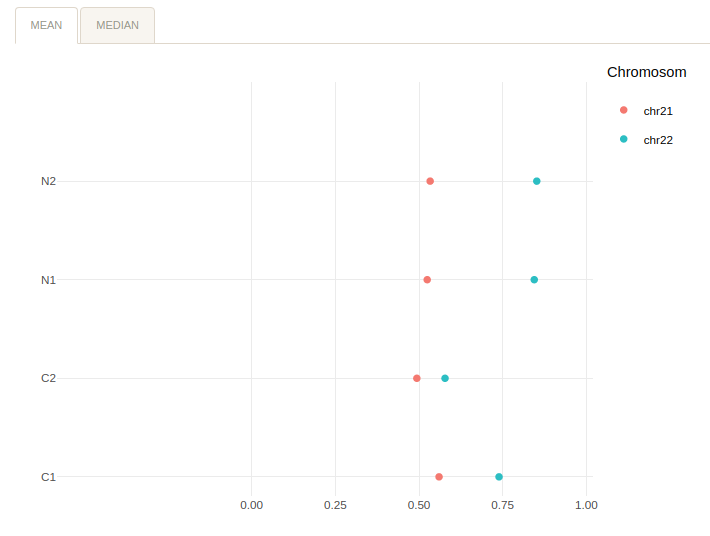Image resolution: width=710 pixels, height=536 pixels.
Task: Click the 0.75 x-axis tick label
Action: [x=503, y=505]
